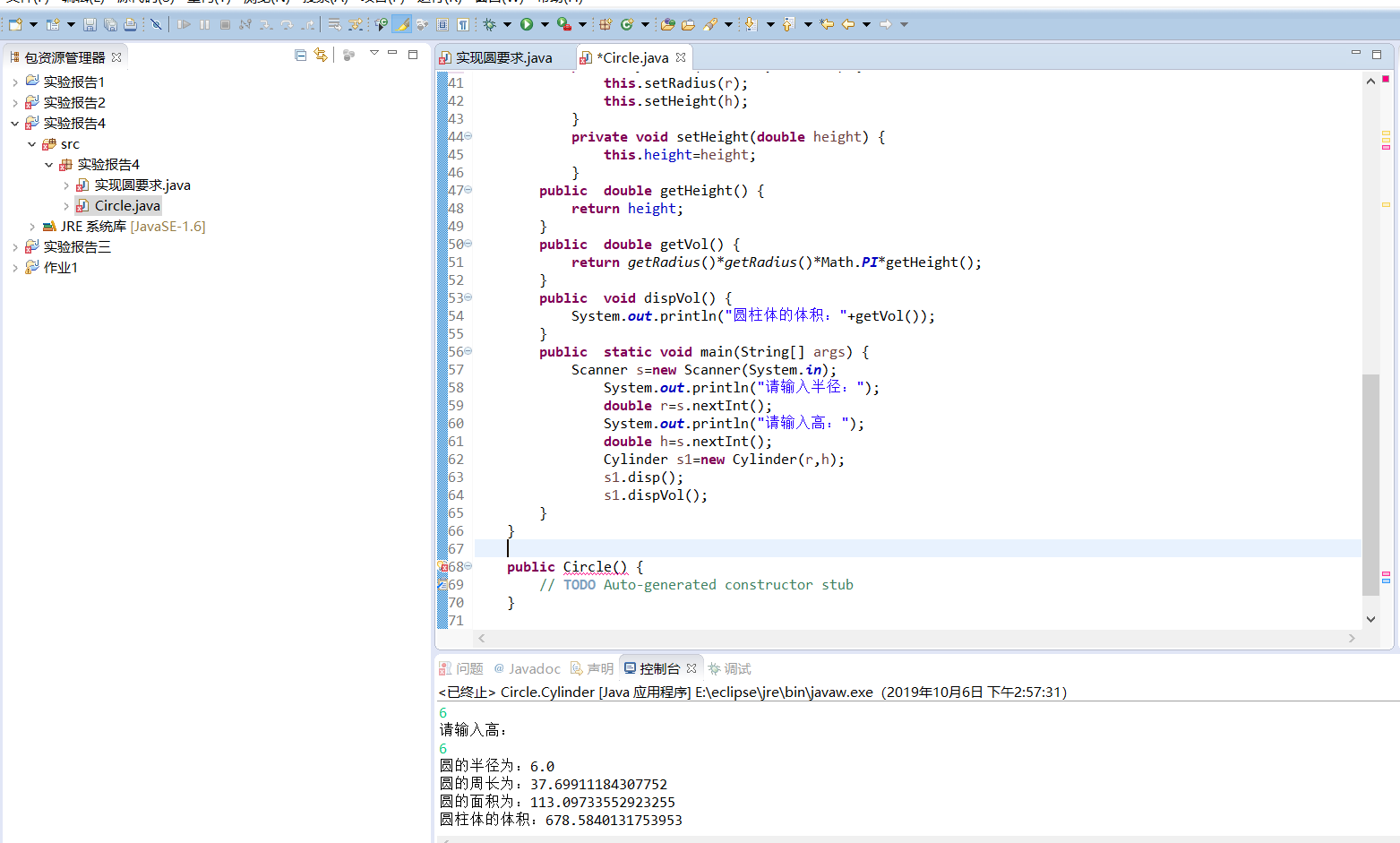The height and width of the screenshot is (843, 1400).
Task: Open the Back history dropdown arrow
Action: coord(866,24)
